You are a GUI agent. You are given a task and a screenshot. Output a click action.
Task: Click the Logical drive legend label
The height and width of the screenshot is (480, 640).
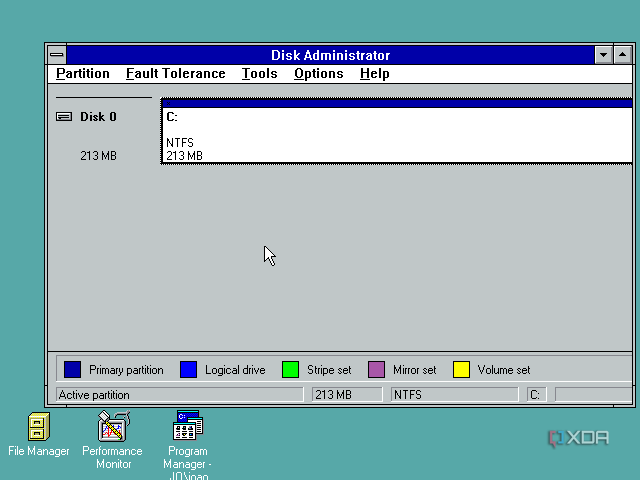235,370
